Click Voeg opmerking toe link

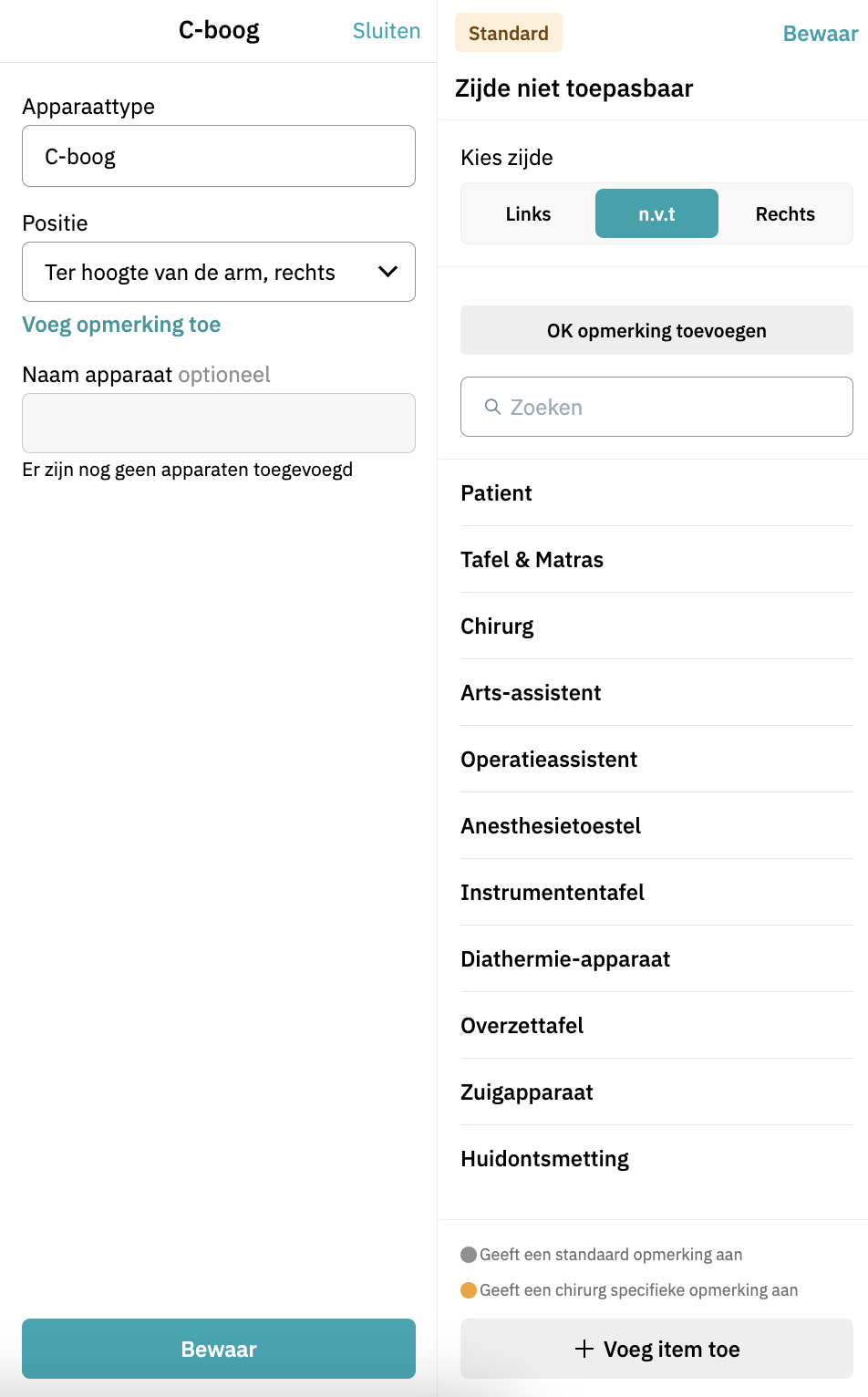(121, 325)
